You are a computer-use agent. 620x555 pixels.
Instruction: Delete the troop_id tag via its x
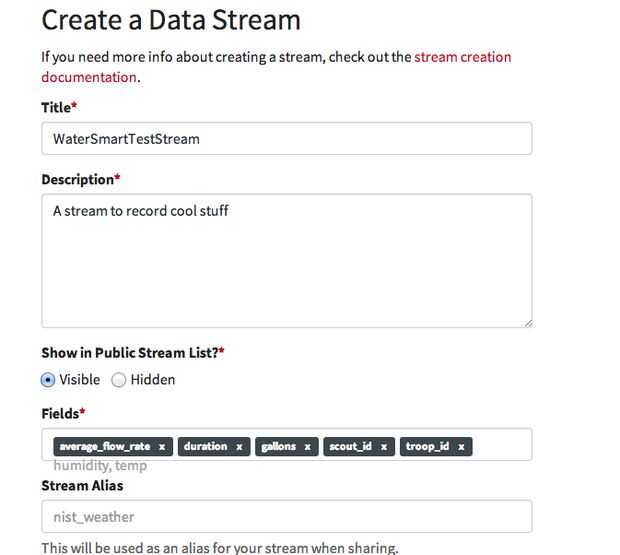coord(461,446)
